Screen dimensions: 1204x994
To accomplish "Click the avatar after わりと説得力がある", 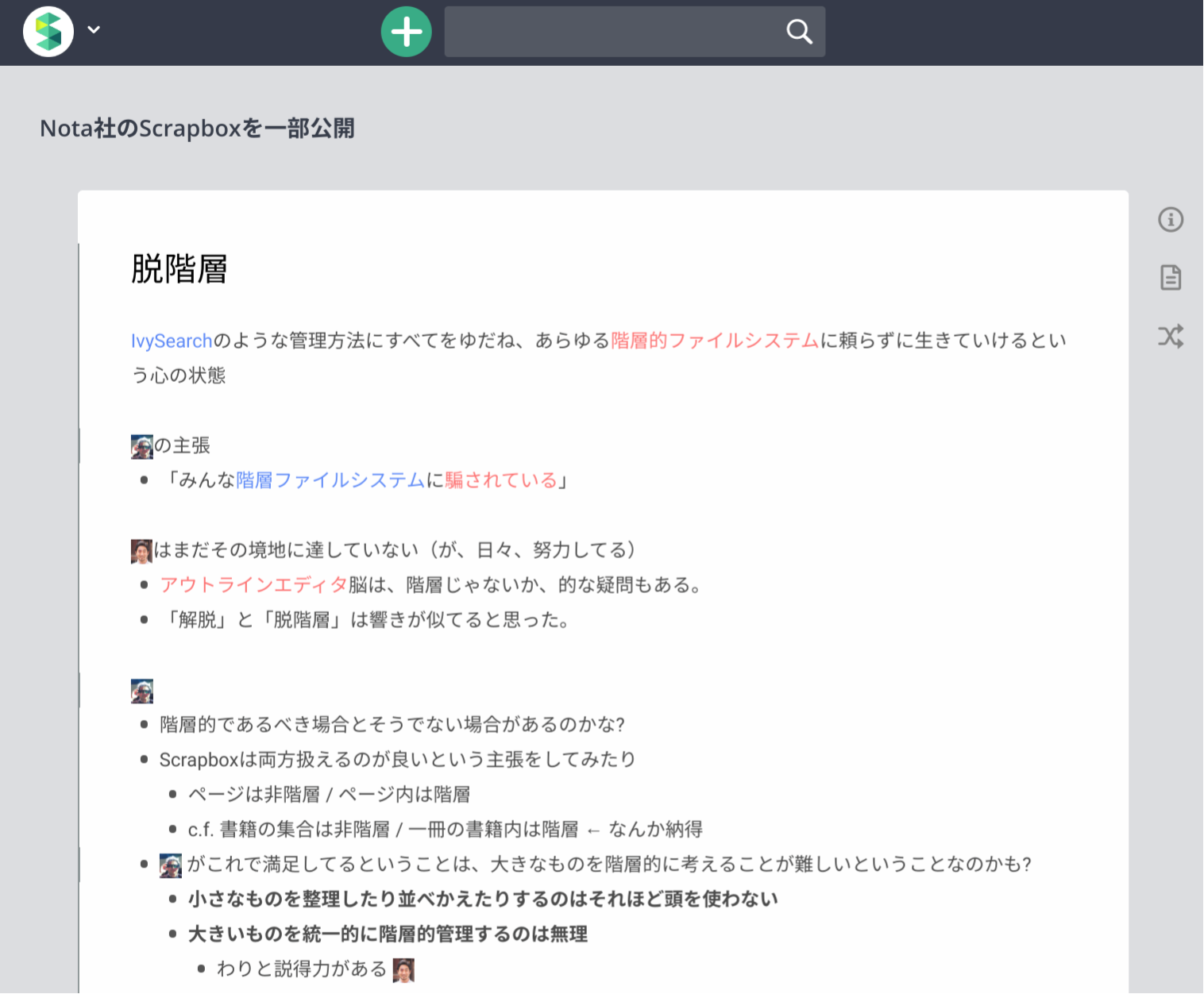I will [x=403, y=970].
